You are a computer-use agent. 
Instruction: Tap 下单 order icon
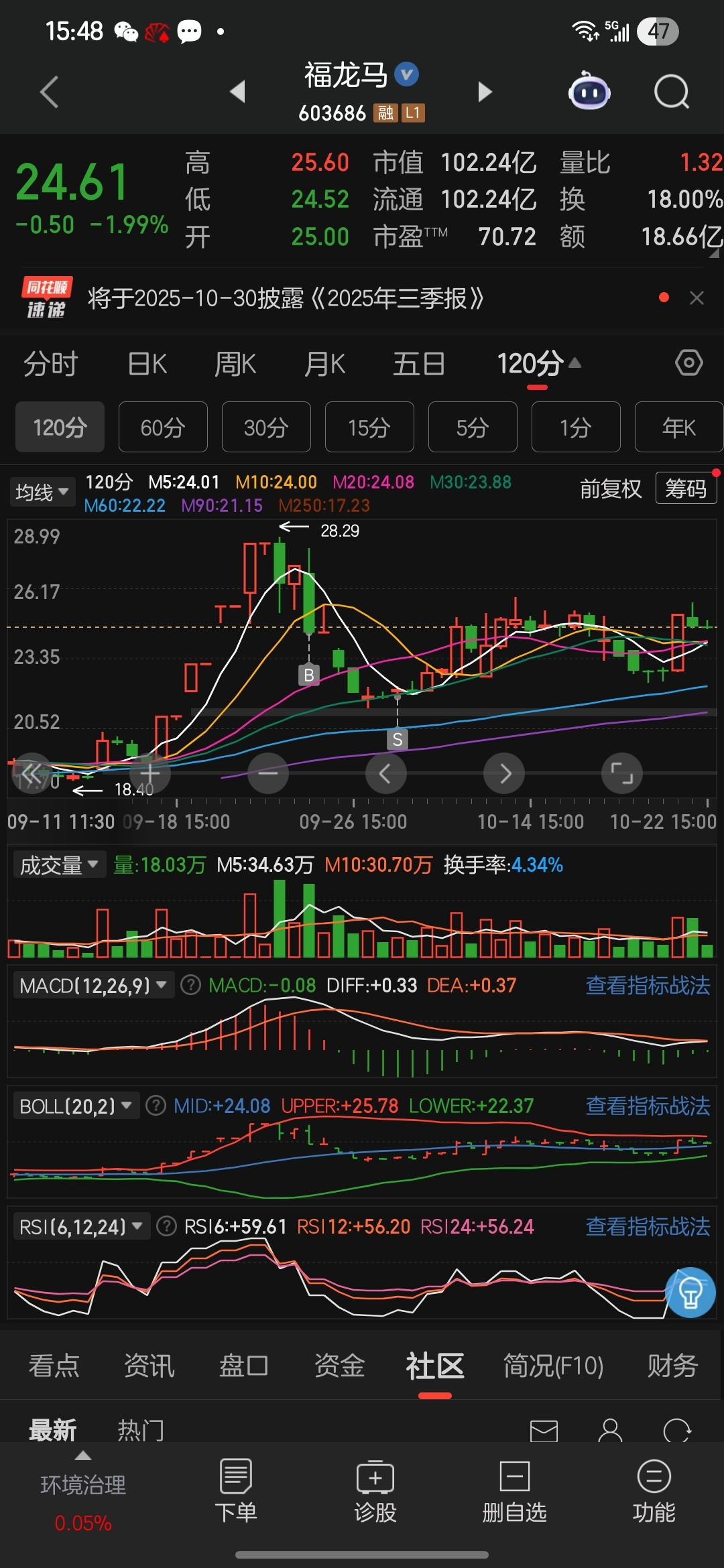(x=235, y=1490)
